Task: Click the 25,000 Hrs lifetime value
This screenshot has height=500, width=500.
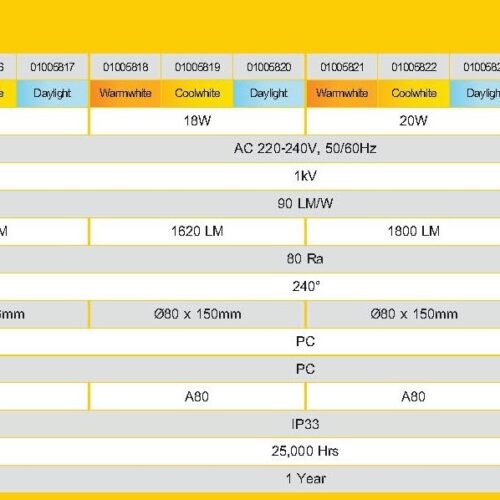Action: point(305,451)
